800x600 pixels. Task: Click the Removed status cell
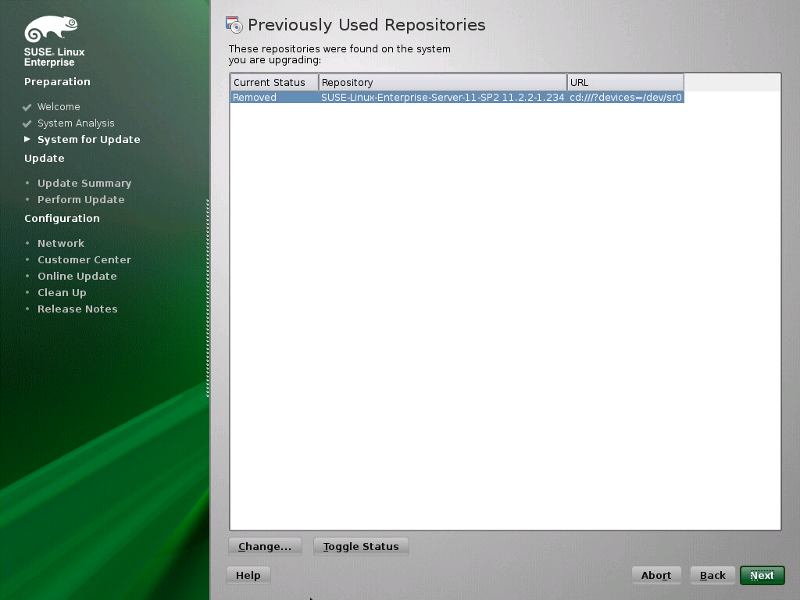point(255,98)
